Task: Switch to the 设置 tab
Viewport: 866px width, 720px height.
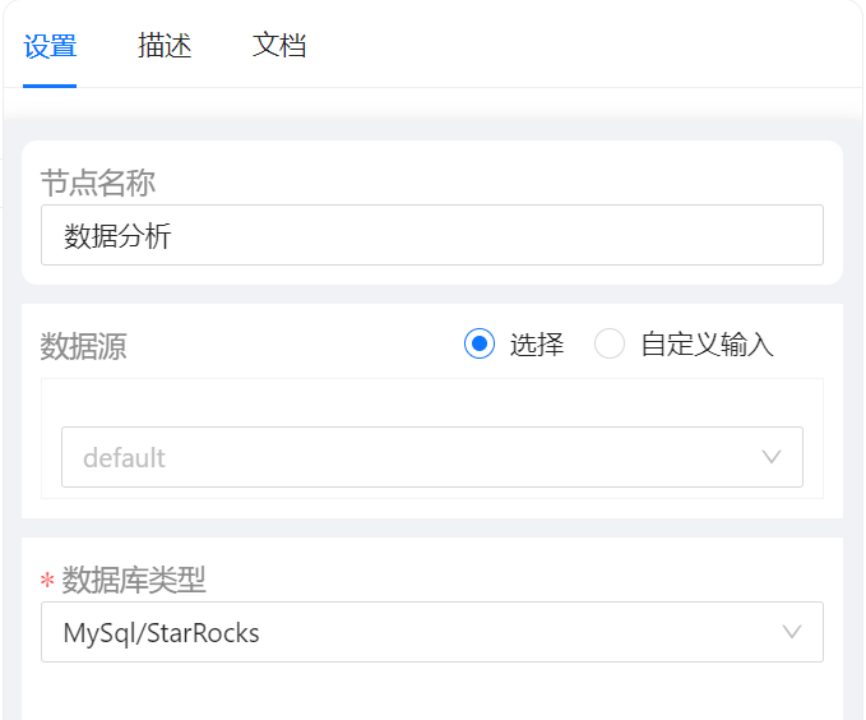Action: 50,46
